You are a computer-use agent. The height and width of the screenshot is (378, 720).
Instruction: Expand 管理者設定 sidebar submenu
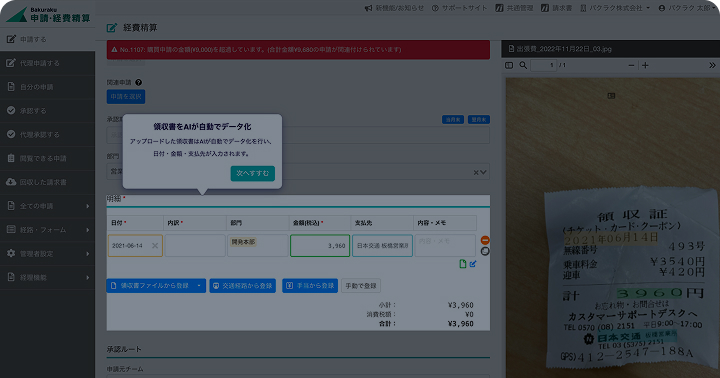click(x=47, y=254)
